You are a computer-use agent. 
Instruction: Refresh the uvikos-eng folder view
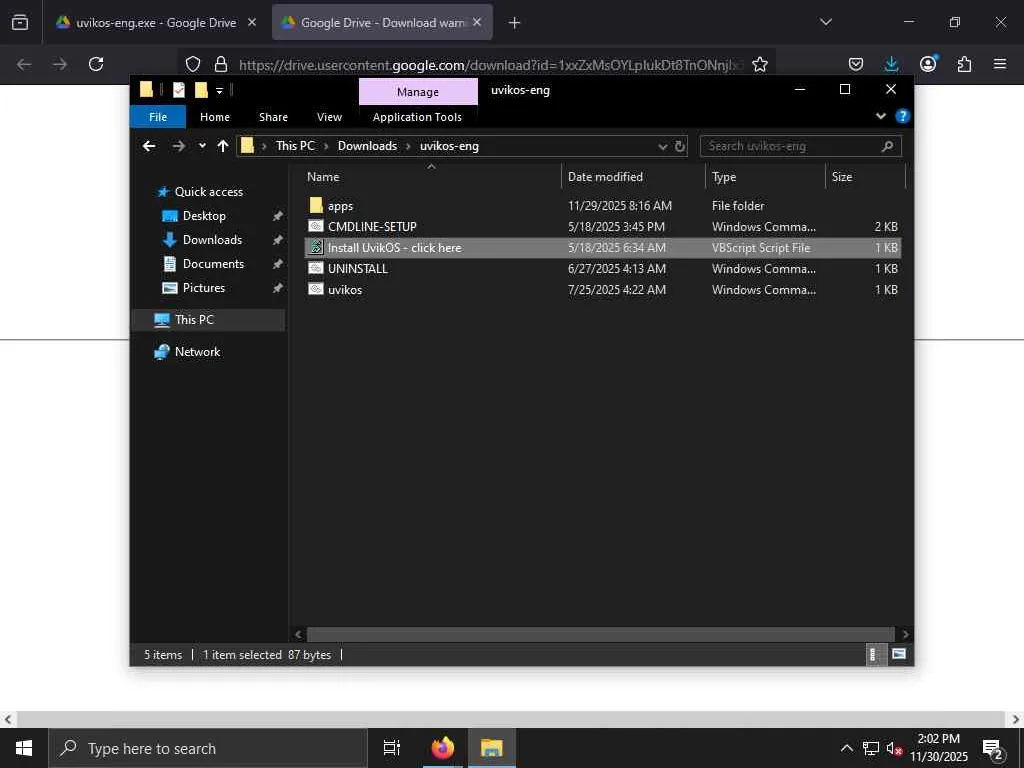(680, 146)
